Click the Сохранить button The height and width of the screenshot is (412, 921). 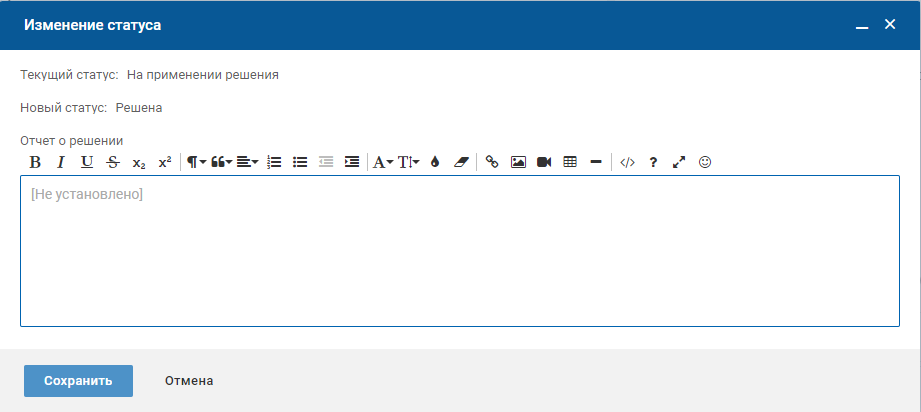[78, 381]
